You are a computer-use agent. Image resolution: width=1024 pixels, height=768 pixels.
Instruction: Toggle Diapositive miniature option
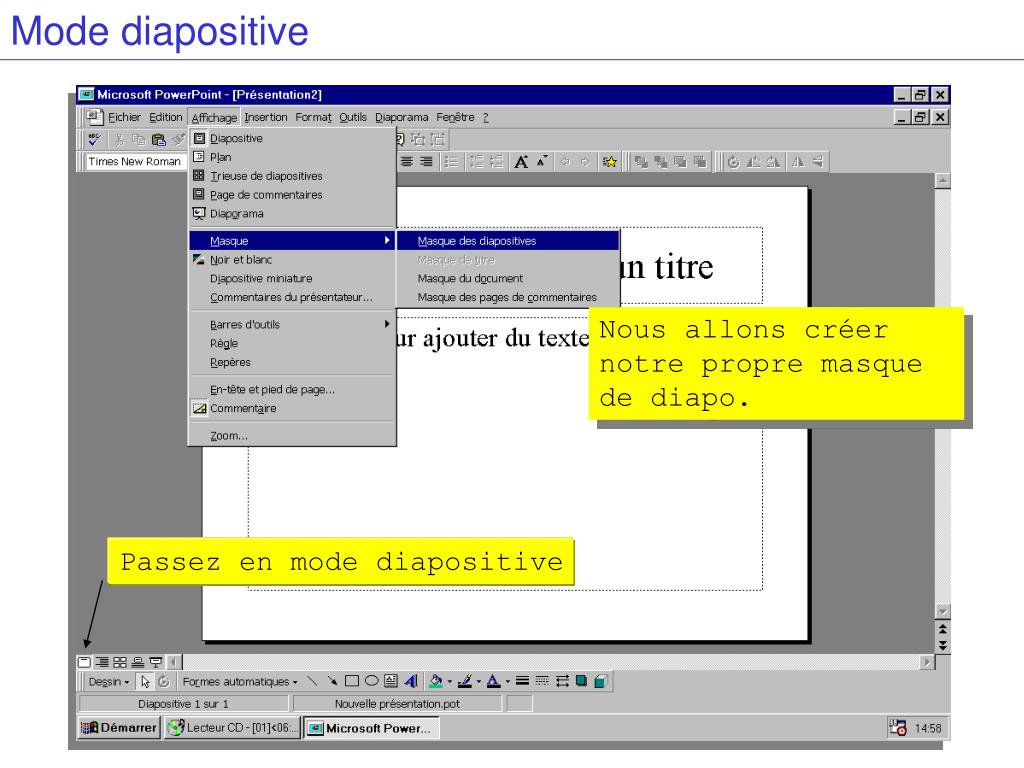click(292, 278)
